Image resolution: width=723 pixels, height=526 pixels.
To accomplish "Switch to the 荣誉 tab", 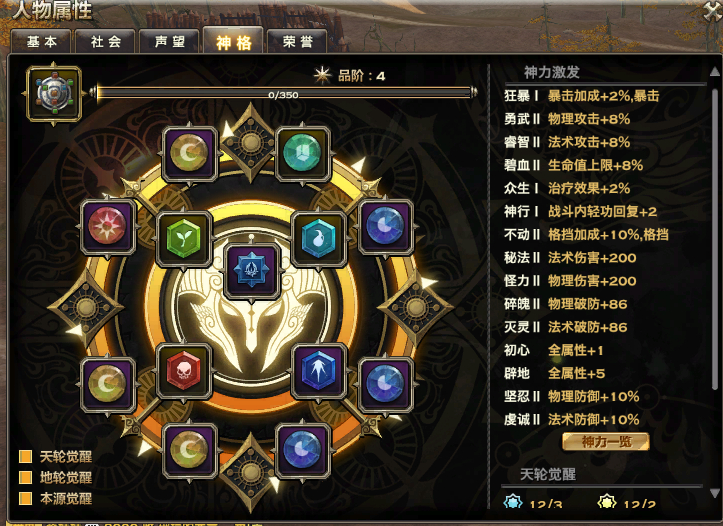I will click(x=297, y=41).
